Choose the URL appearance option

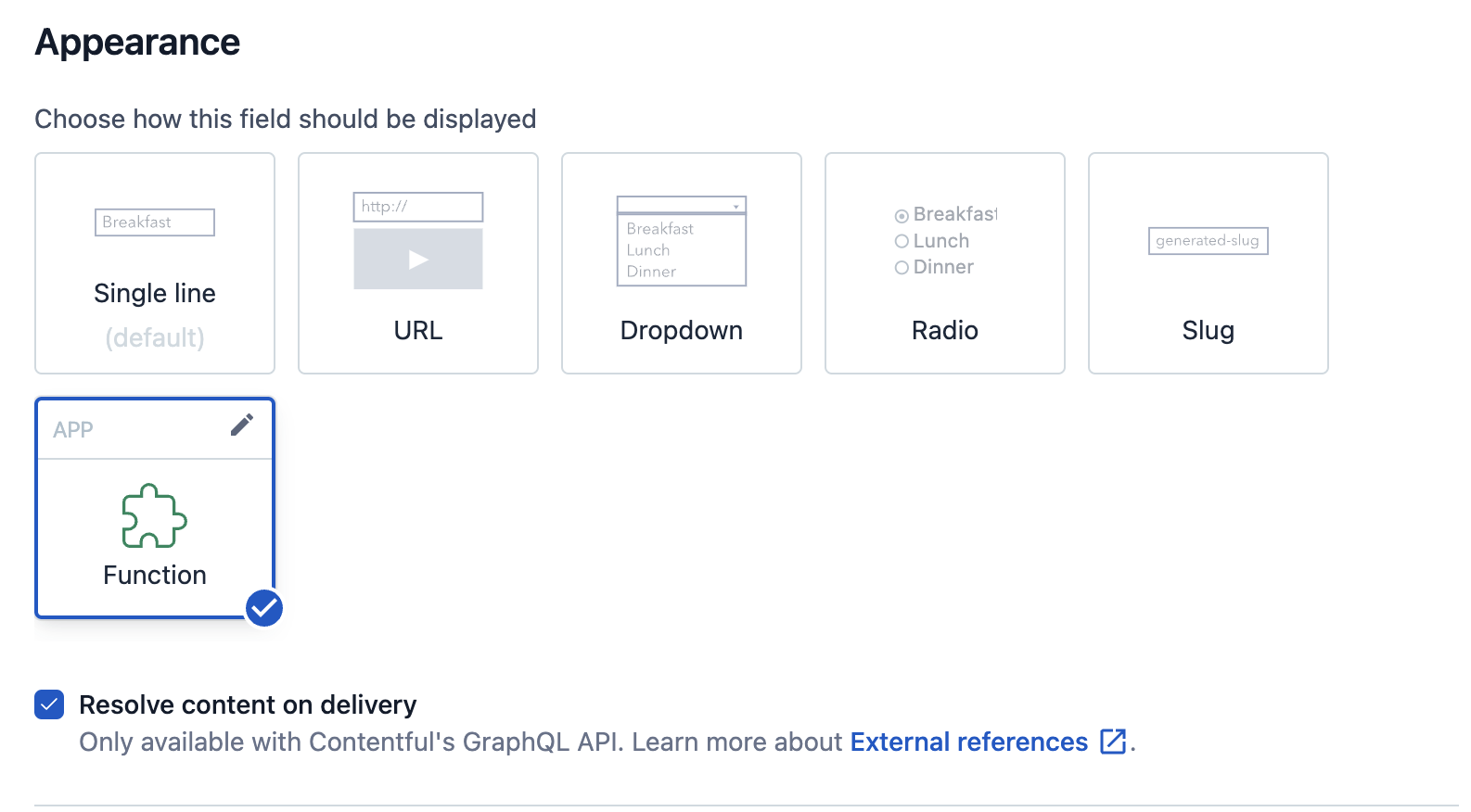pos(418,330)
